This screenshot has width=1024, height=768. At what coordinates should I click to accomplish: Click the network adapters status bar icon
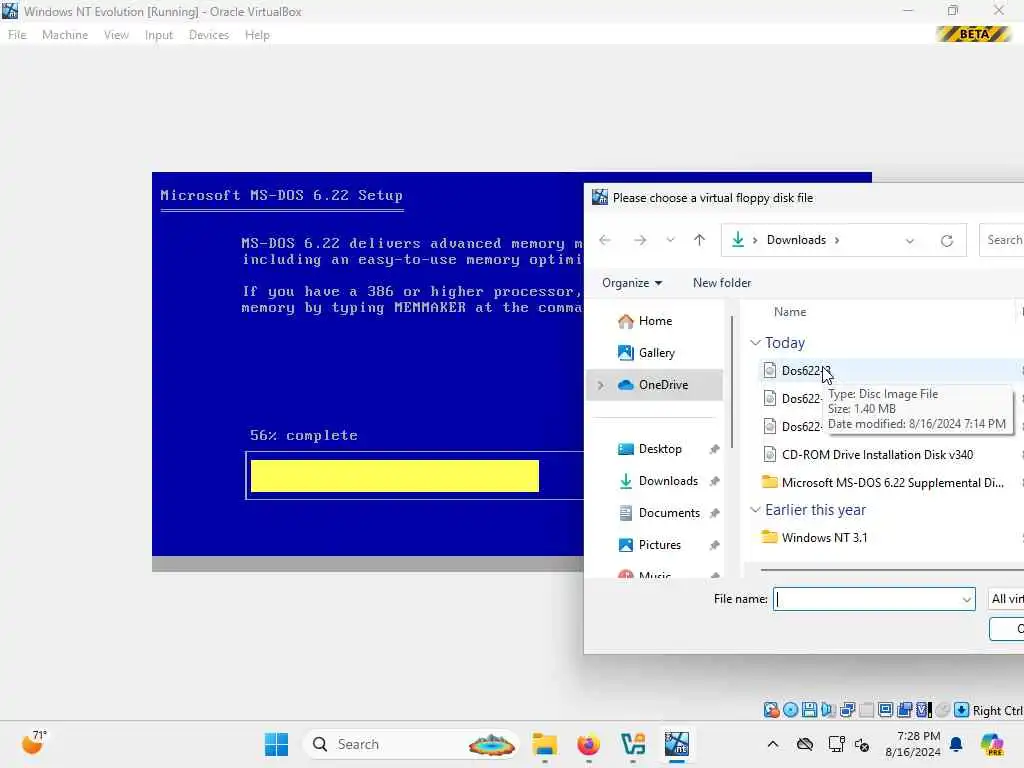coord(848,710)
